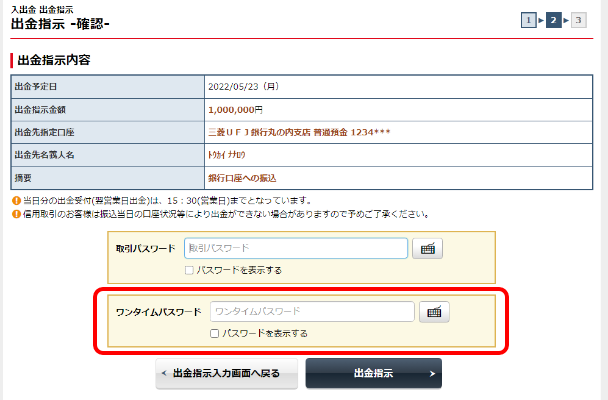
Task: Open software keyboard for ワンタイムパスワード
Action: tap(434, 312)
